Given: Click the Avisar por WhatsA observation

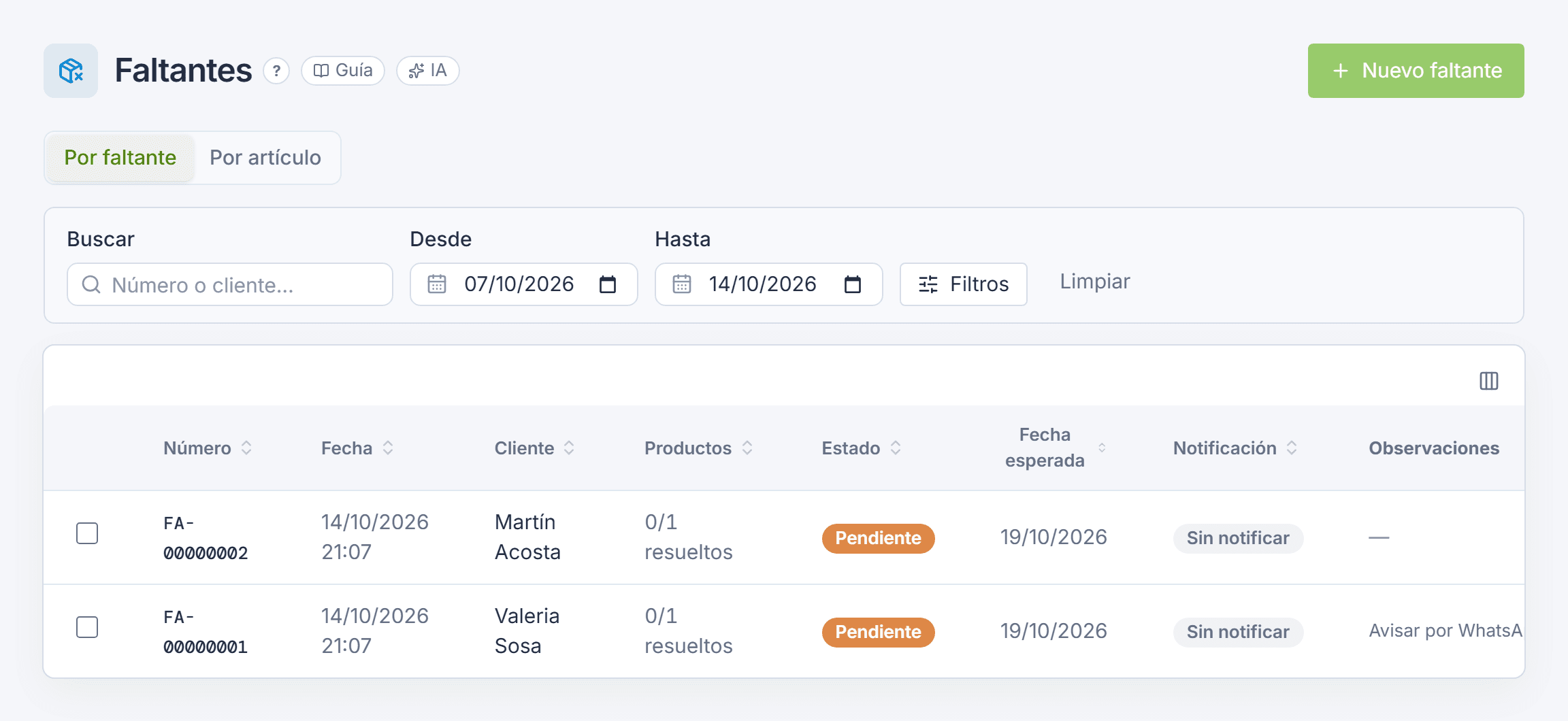Looking at the screenshot, I should 1445,631.
